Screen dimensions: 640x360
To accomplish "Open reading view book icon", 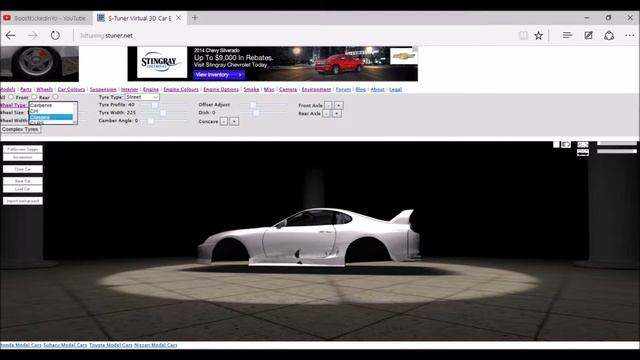I will click(523, 36).
